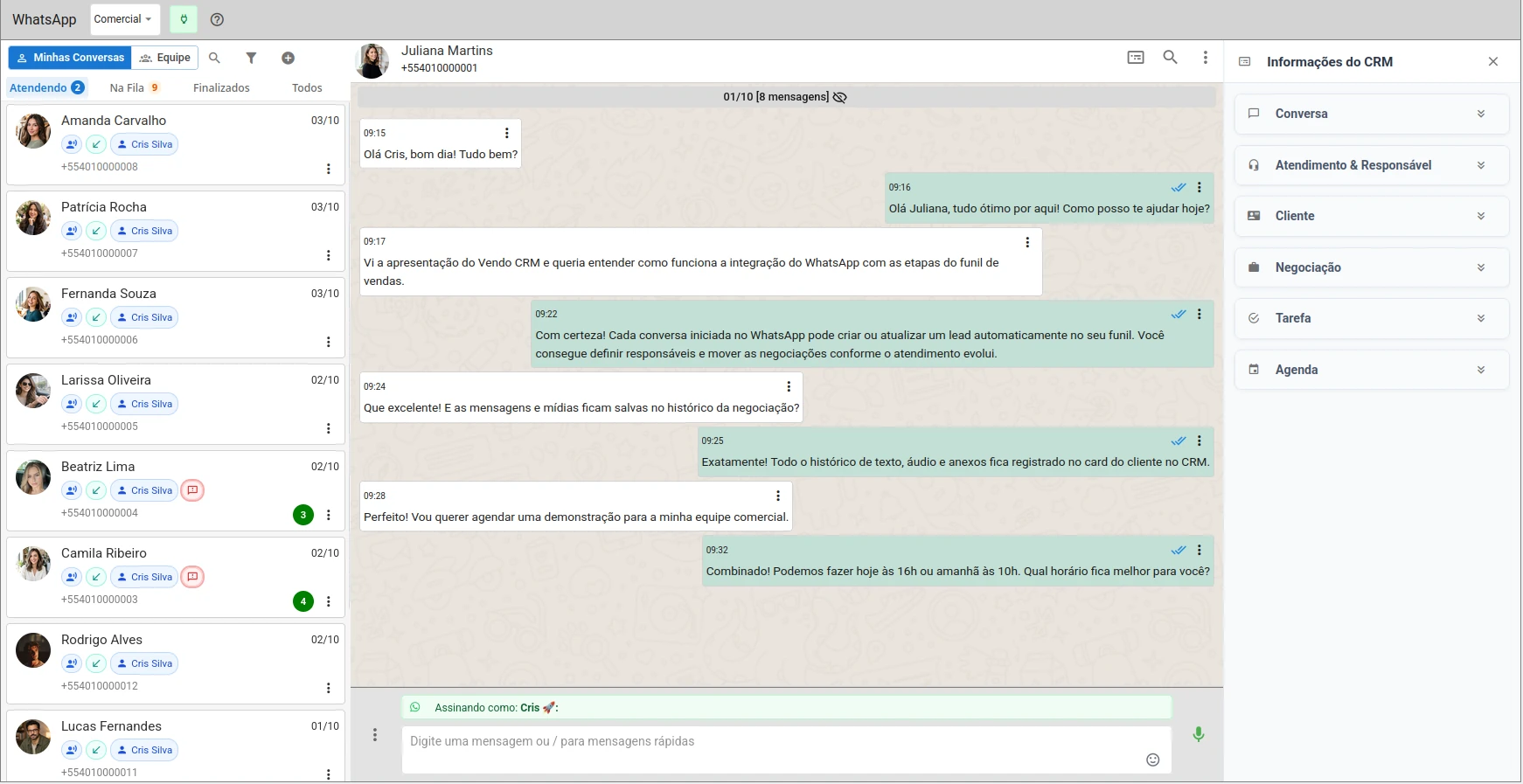Open options for the 09:17 message
This screenshot has width=1523, height=784.
[1027, 242]
